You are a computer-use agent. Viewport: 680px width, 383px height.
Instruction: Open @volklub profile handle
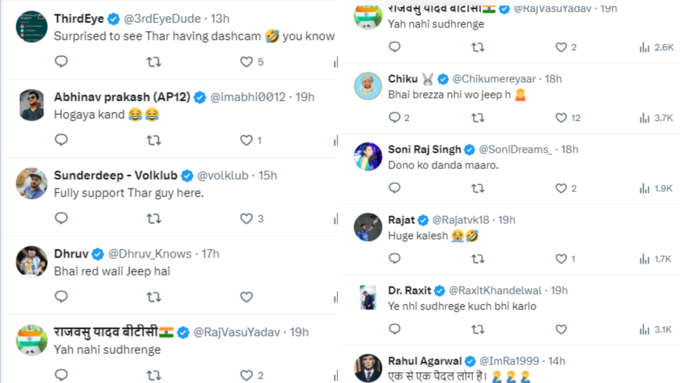point(222,175)
